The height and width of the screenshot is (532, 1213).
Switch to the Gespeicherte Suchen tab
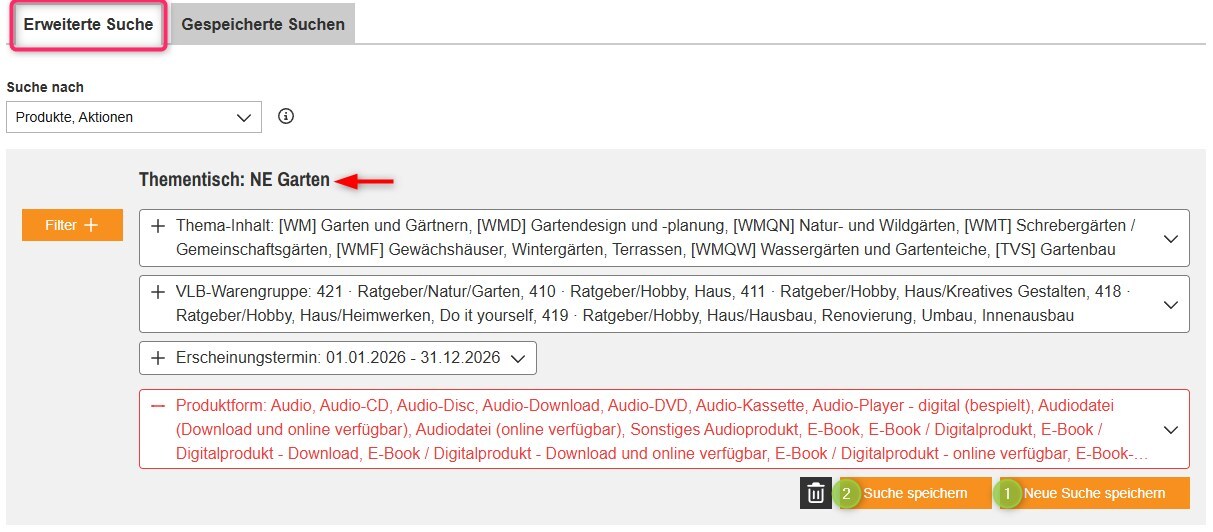pyautogui.click(x=263, y=24)
